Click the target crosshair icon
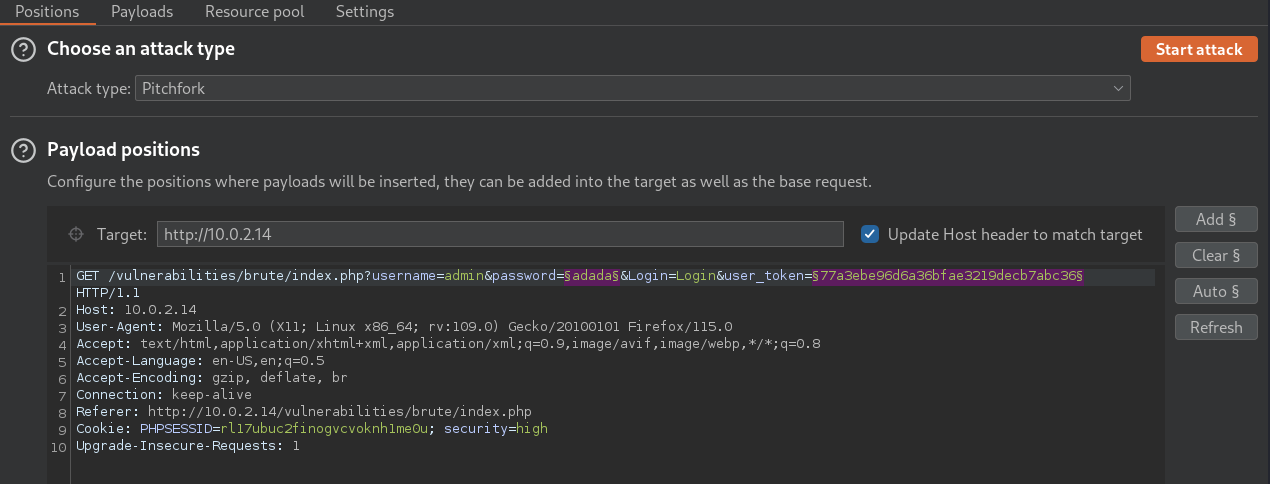This screenshot has width=1270, height=484. click(x=75, y=234)
